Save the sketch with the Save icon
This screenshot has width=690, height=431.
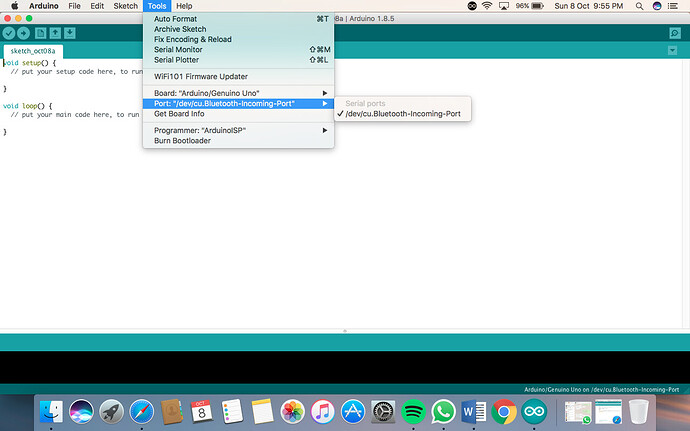pyautogui.click(x=70, y=33)
